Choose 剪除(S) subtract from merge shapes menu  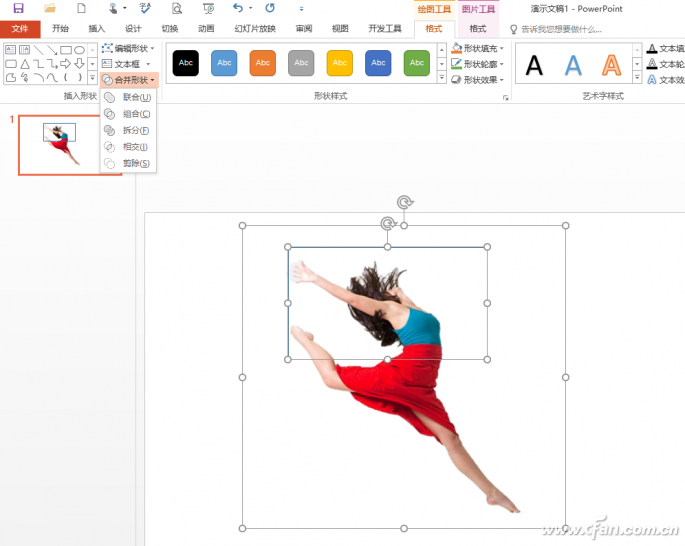click(x=128, y=163)
